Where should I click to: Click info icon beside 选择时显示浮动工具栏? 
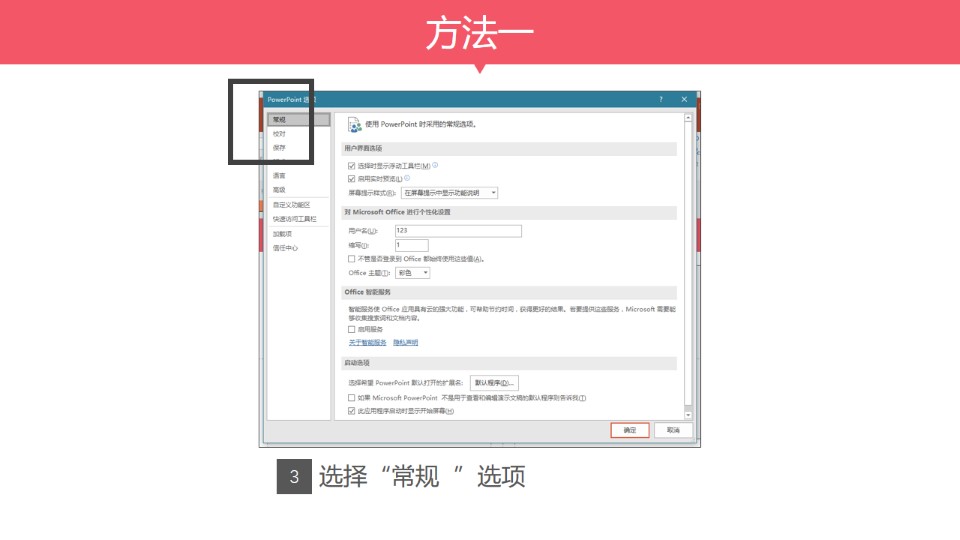click(435, 165)
